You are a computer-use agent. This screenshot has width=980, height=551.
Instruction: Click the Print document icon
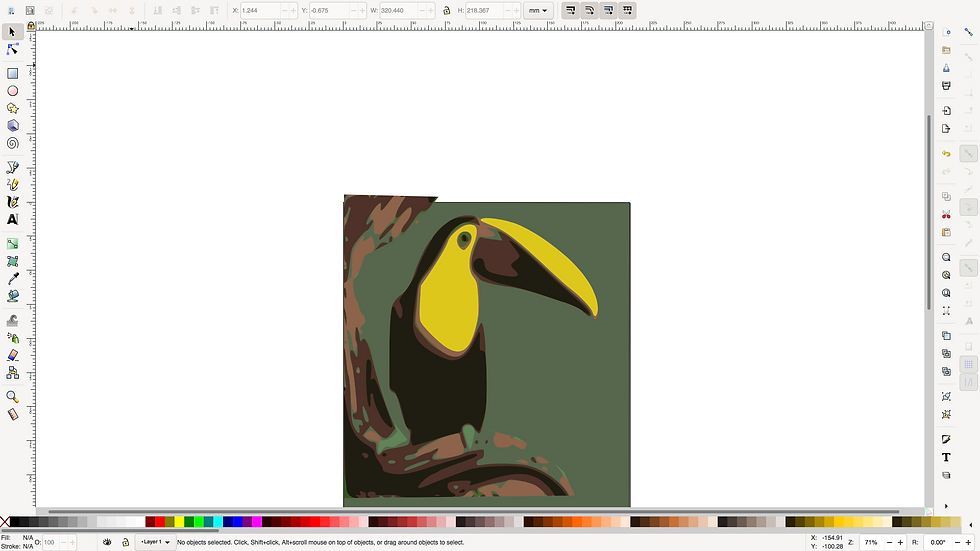click(946, 86)
